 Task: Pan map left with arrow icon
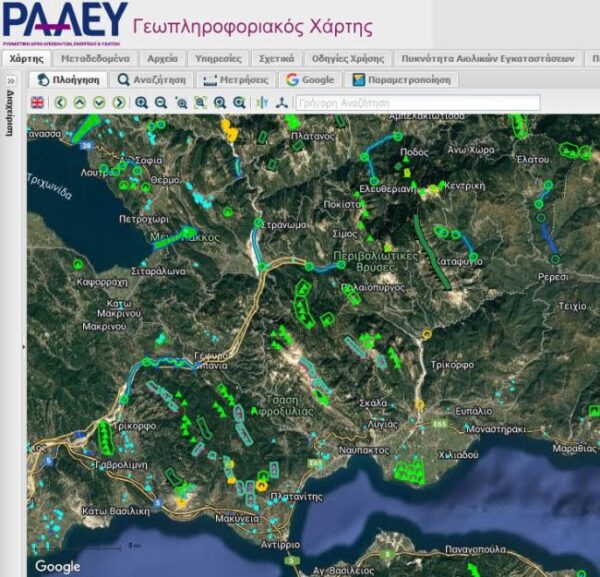(61, 102)
